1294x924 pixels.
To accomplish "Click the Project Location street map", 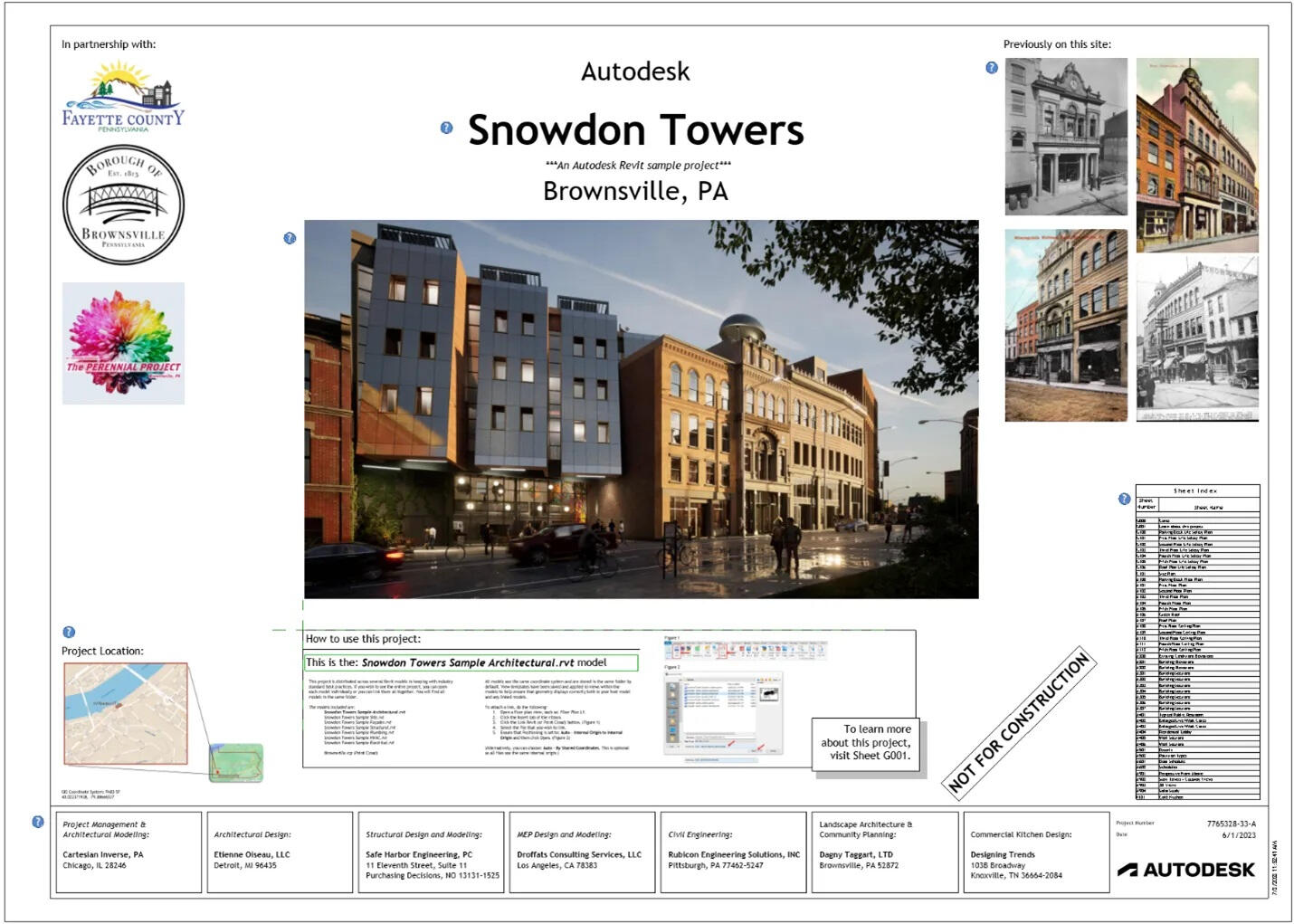I will pos(125,713).
